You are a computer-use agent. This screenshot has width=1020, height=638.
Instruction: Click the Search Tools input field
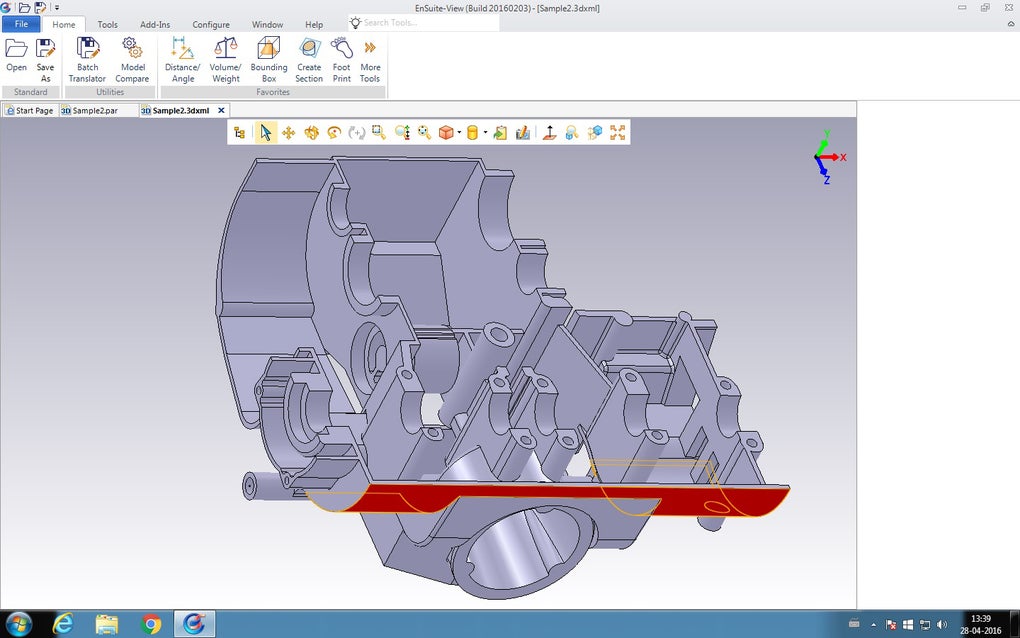click(424, 23)
